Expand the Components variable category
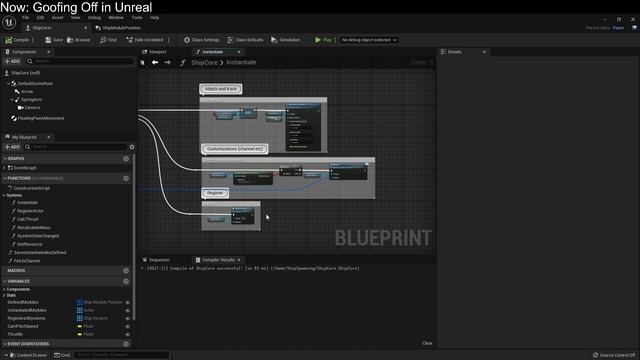The height and width of the screenshot is (360, 640). [4, 289]
